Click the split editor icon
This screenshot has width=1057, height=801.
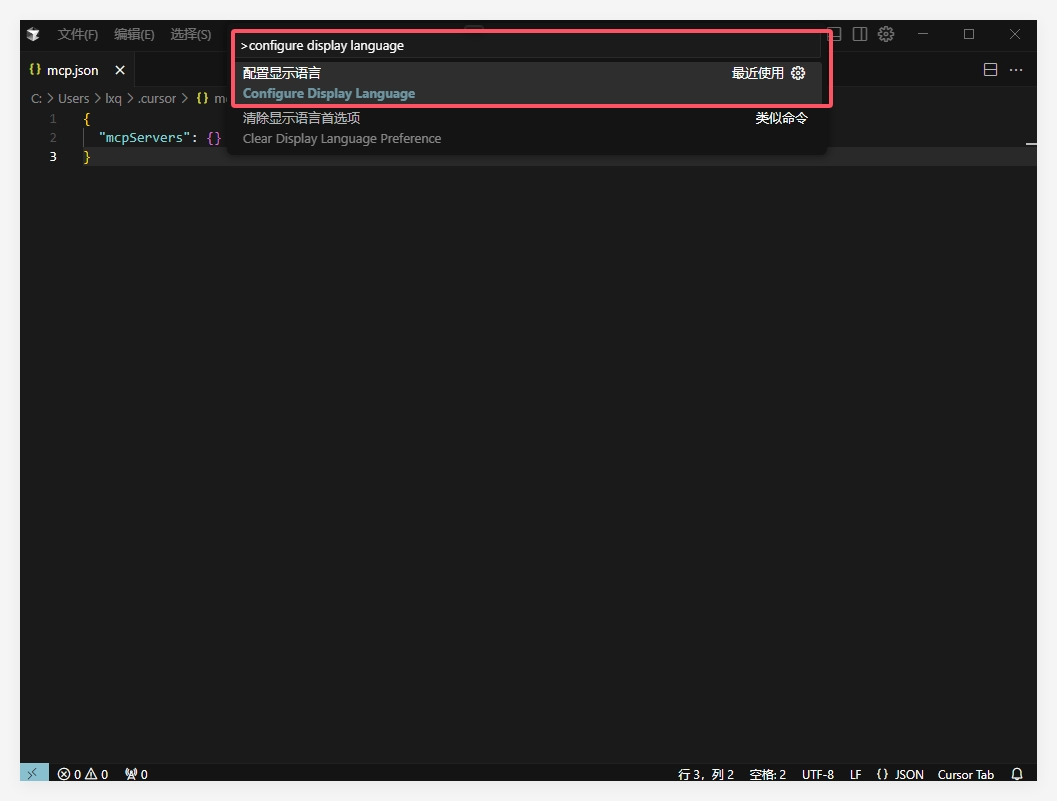[990, 70]
